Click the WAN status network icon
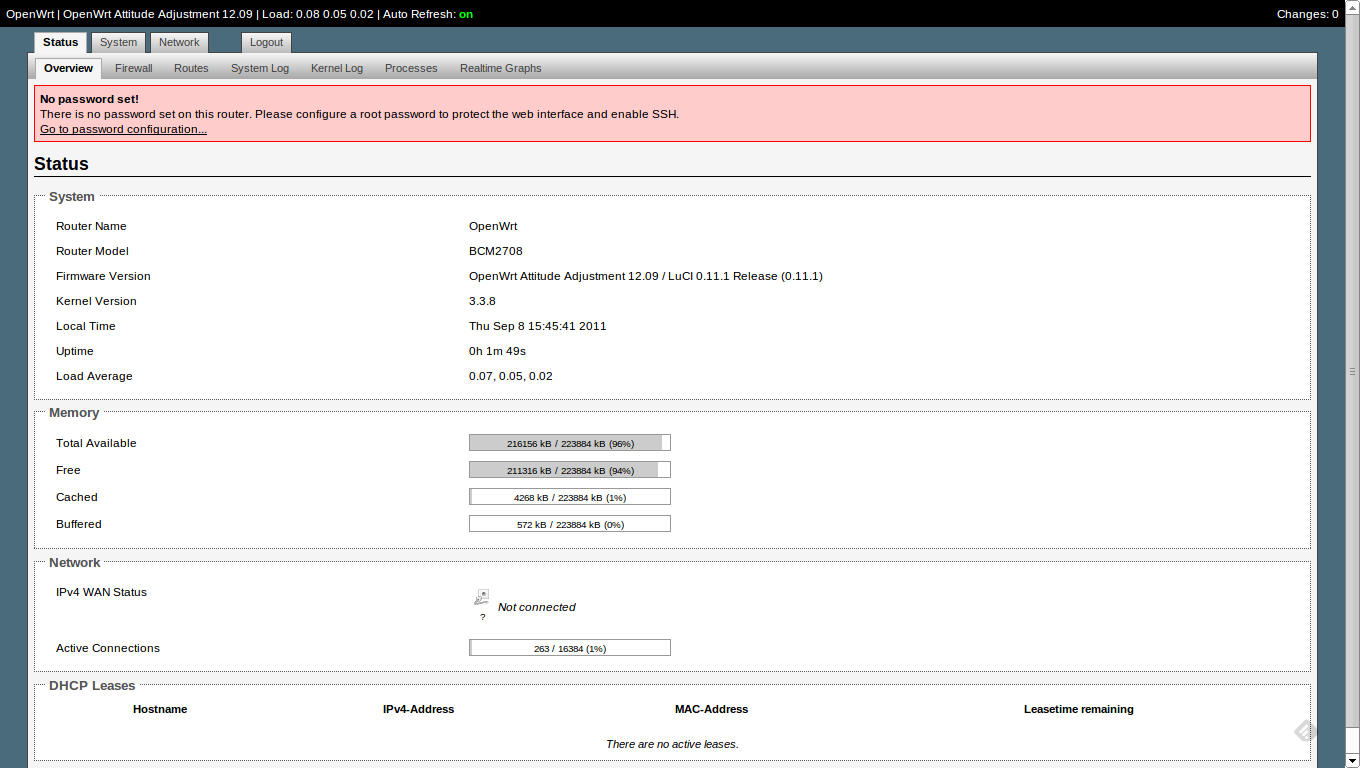1360x768 pixels. [482, 597]
